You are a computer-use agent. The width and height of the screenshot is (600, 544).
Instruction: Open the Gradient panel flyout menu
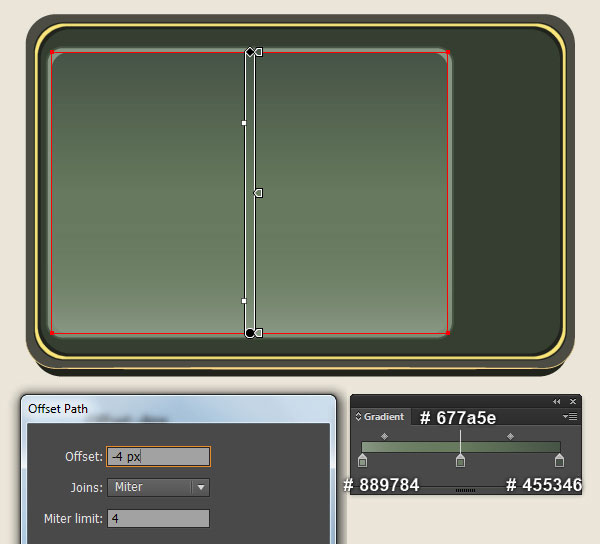[570, 417]
